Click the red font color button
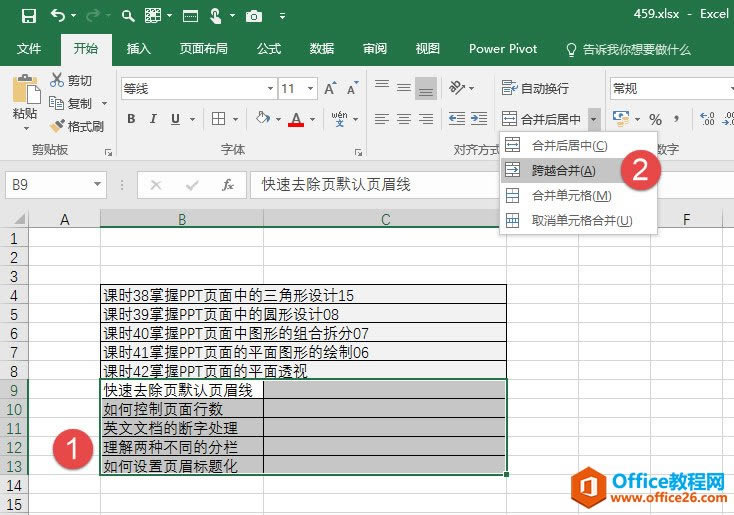Viewport: 734px width, 515px height. [296, 119]
